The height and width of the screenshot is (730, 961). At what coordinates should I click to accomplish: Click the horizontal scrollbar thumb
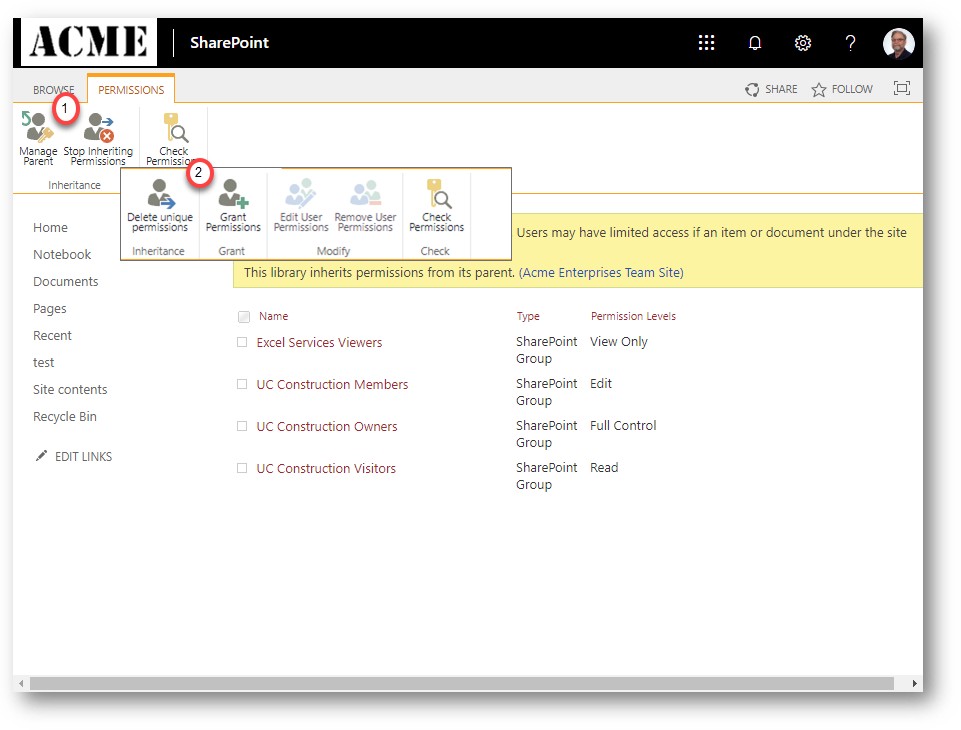462,683
